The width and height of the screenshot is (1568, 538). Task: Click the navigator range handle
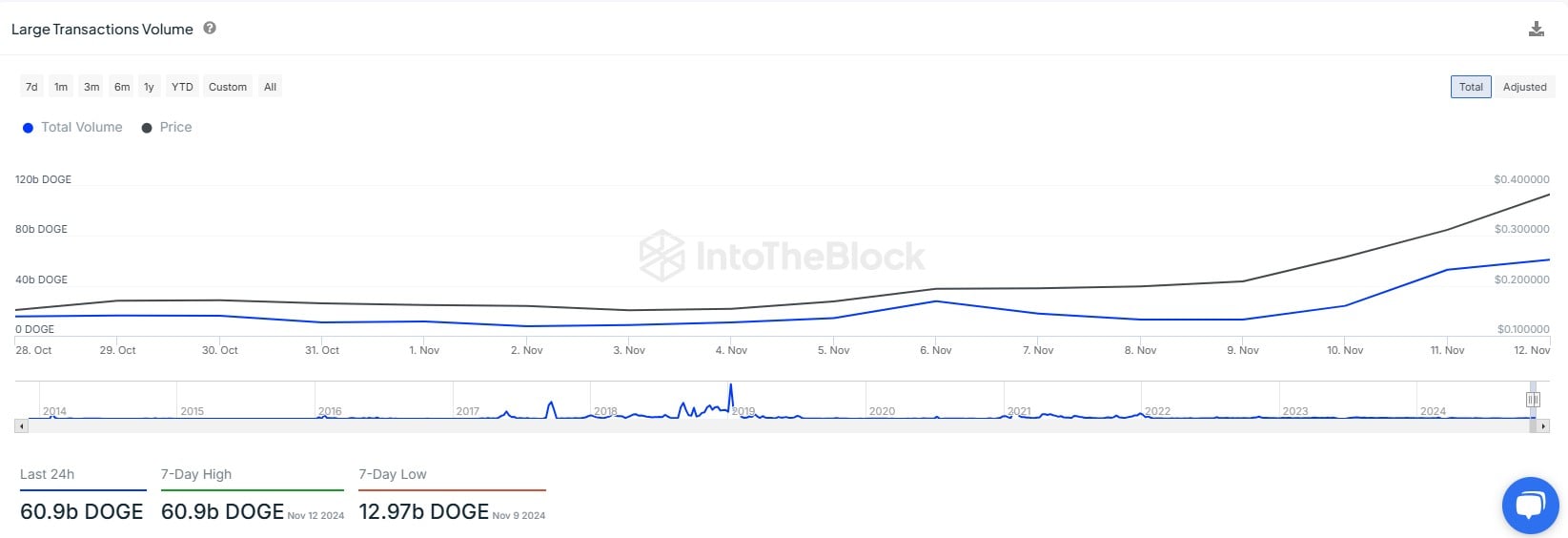(1533, 400)
